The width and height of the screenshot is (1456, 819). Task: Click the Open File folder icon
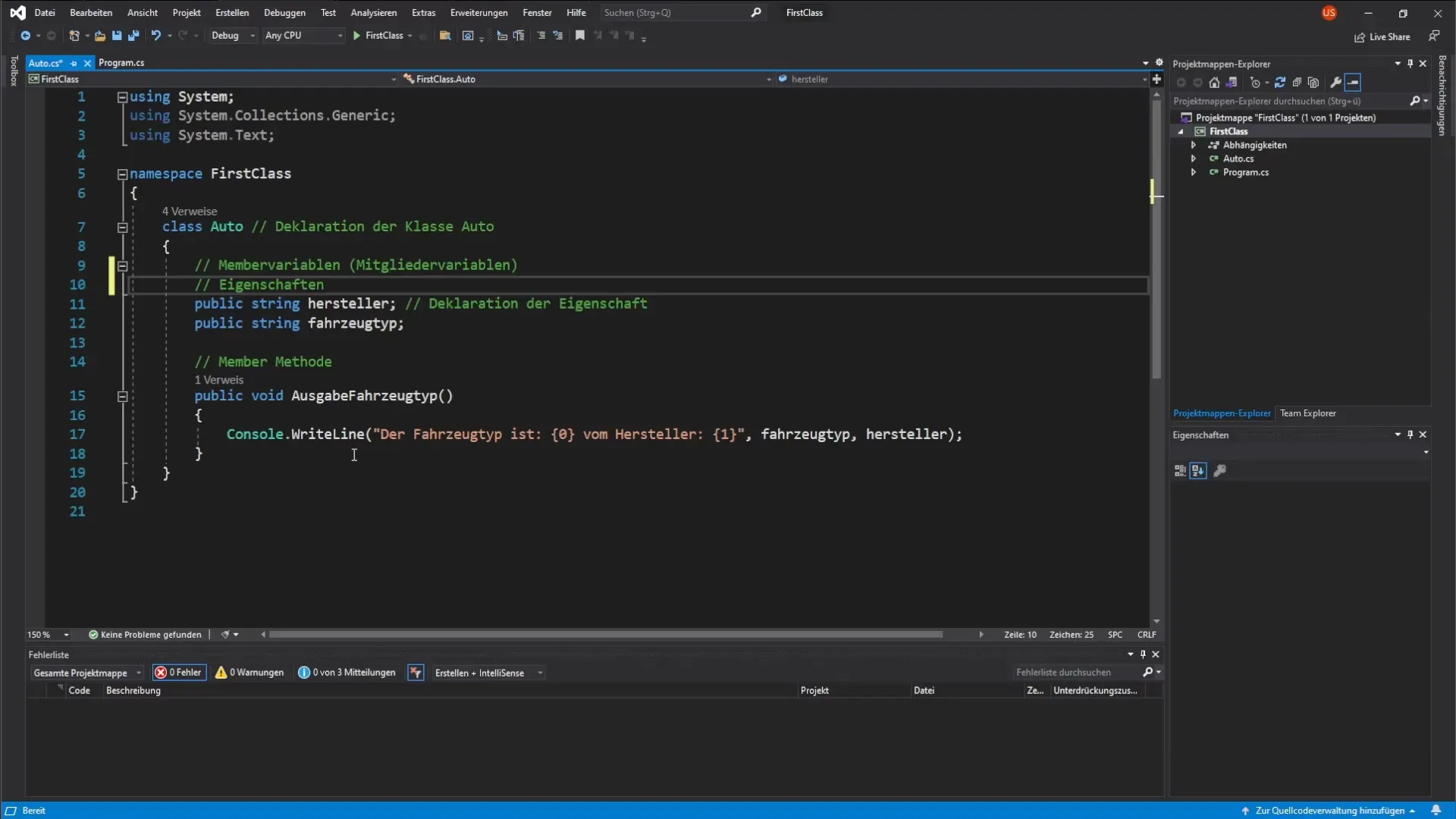point(100,36)
